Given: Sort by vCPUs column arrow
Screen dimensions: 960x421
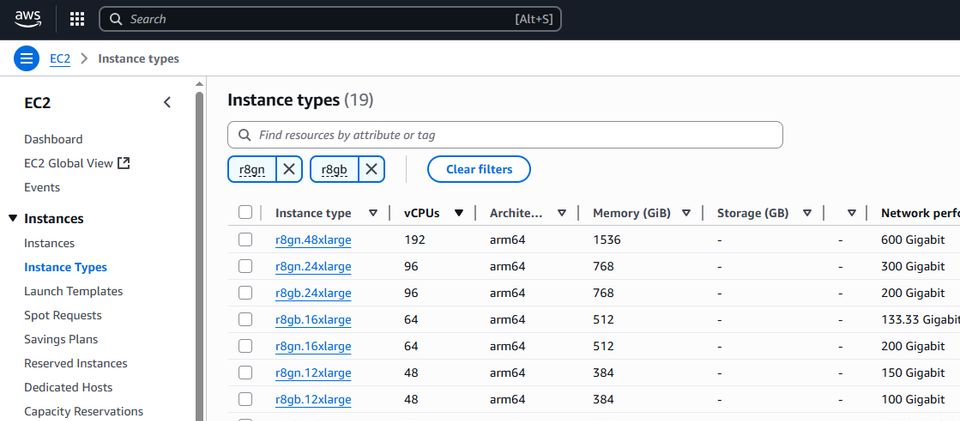Looking at the screenshot, I should (459, 213).
